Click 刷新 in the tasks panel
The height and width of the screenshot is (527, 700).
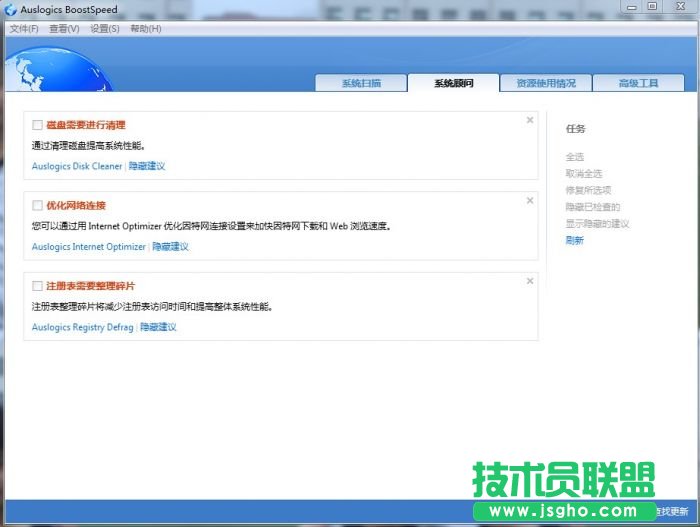(x=574, y=240)
